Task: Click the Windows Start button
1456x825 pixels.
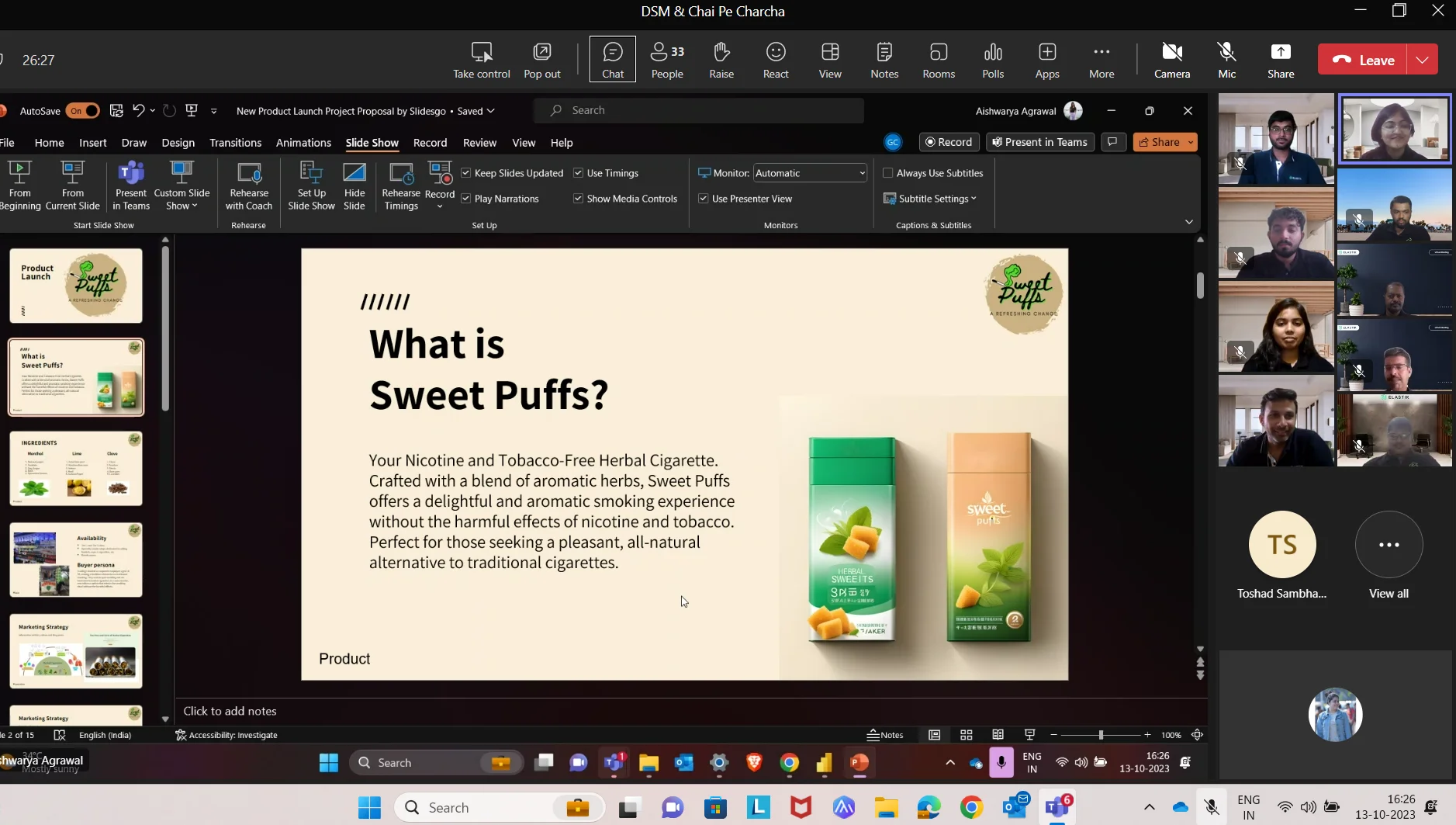Action: pos(369,807)
